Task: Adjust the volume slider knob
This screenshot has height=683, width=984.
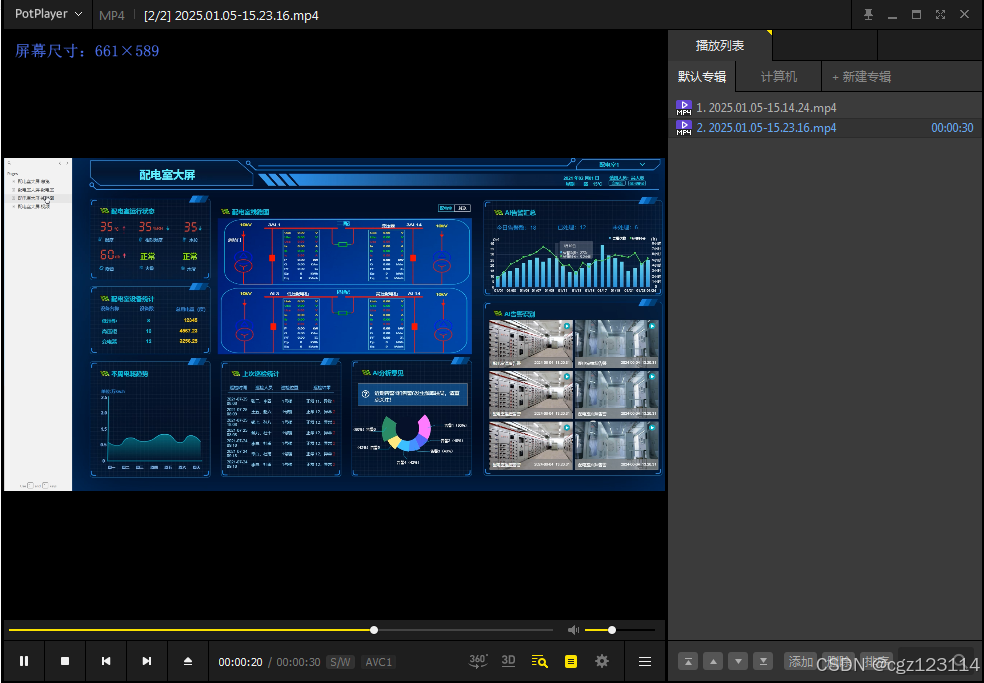Action: 612,630
